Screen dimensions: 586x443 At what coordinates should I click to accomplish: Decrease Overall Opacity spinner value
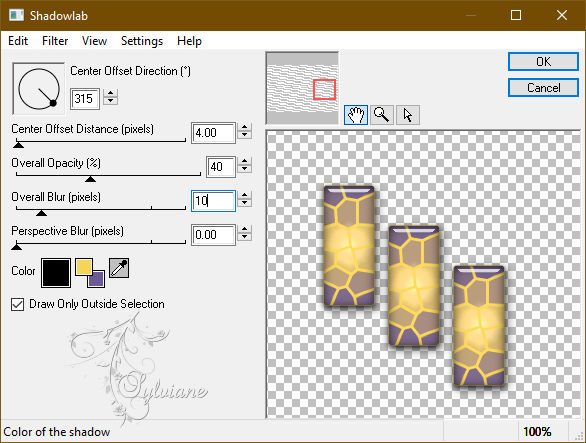(x=244, y=169)
